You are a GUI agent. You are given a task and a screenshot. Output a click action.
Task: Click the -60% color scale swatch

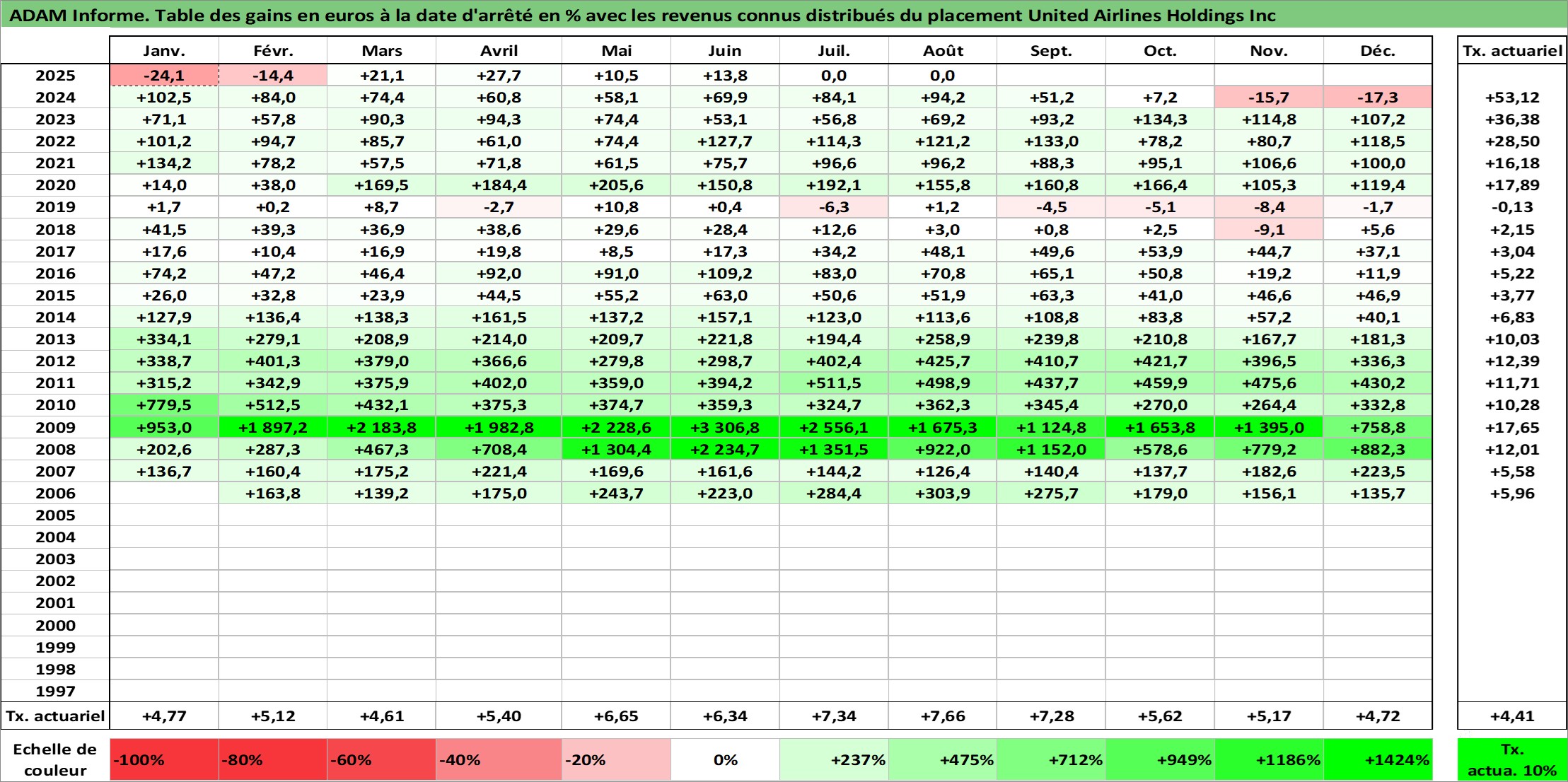coord(381,760)
